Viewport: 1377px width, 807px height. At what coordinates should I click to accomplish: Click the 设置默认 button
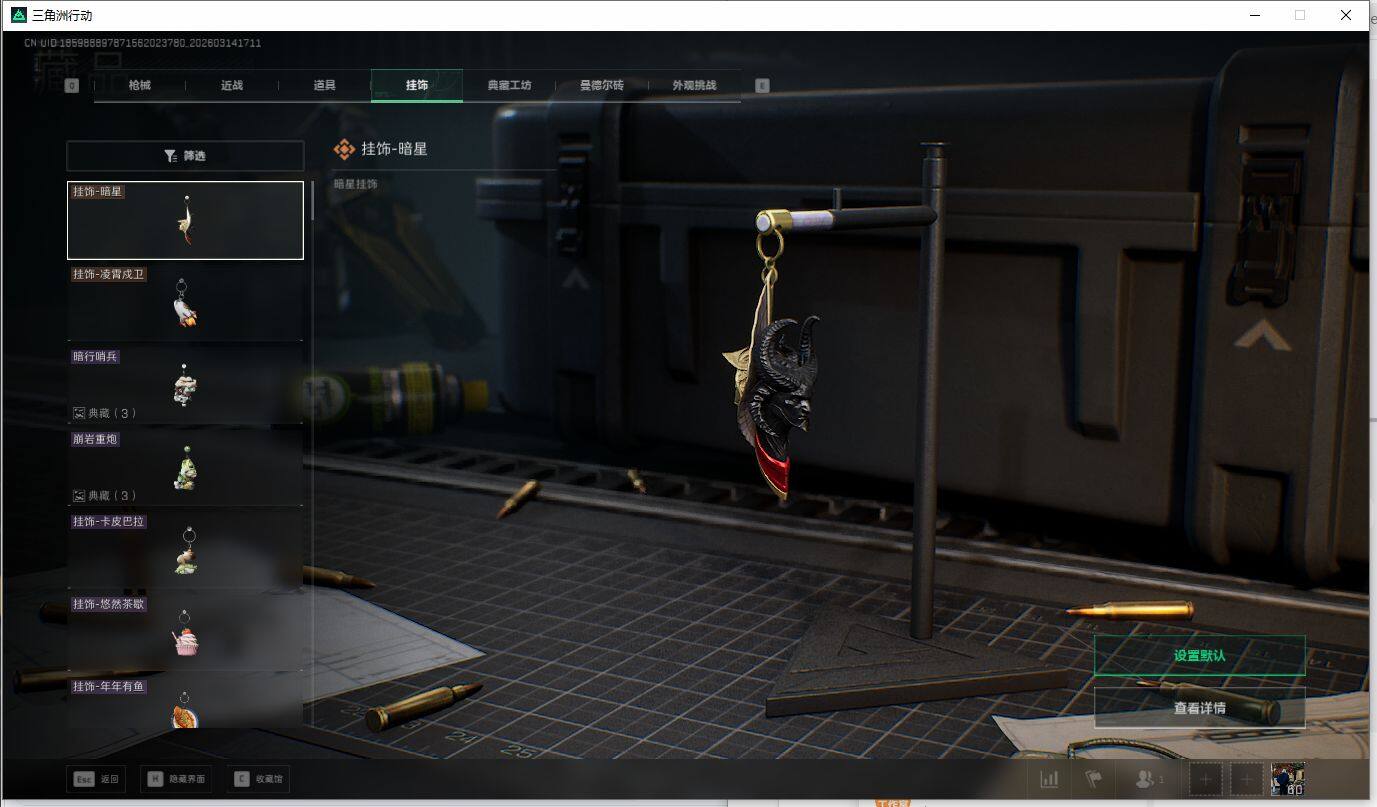click(x=1200, y=656)
